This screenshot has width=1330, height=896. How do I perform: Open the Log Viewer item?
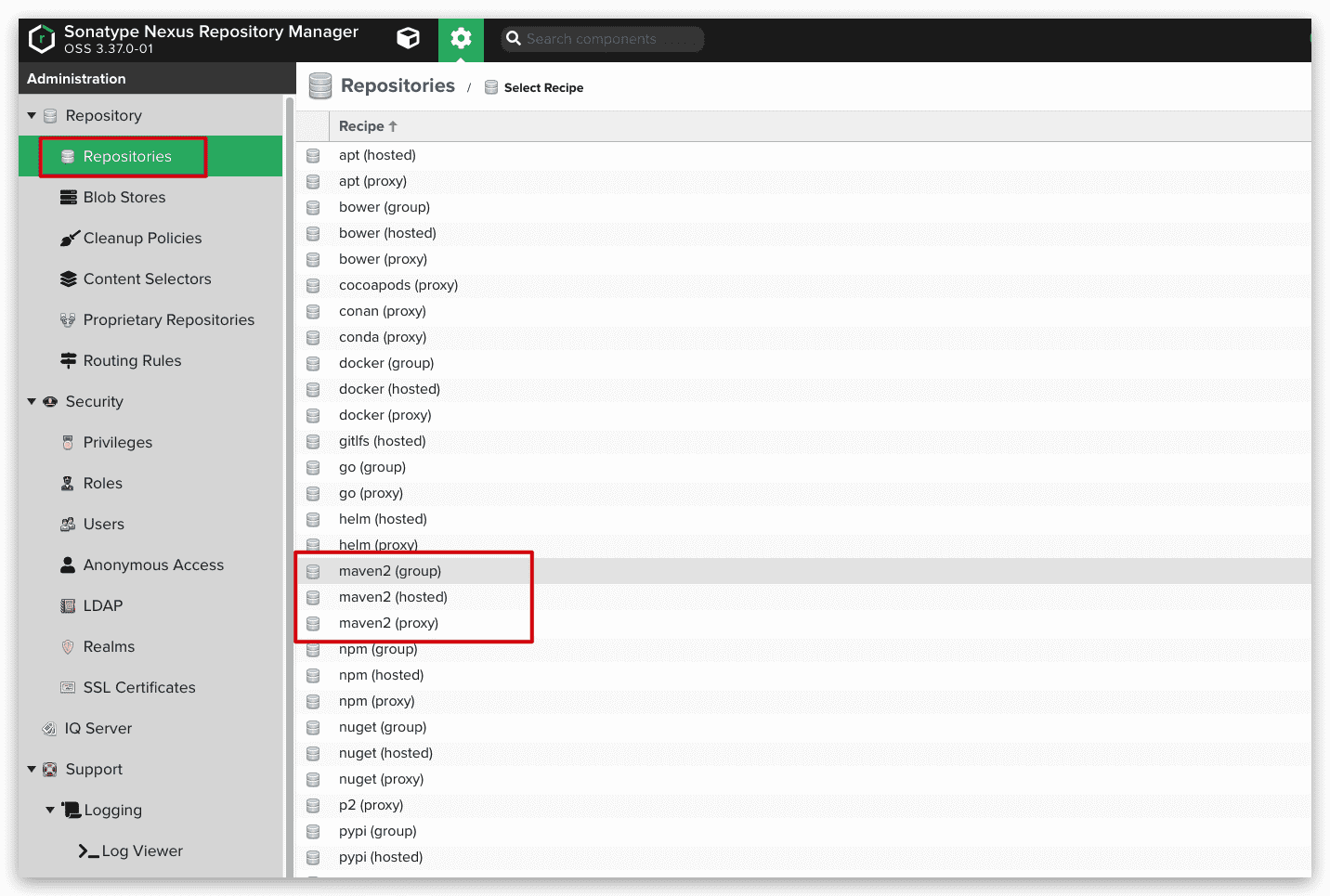tap(141, 851)
